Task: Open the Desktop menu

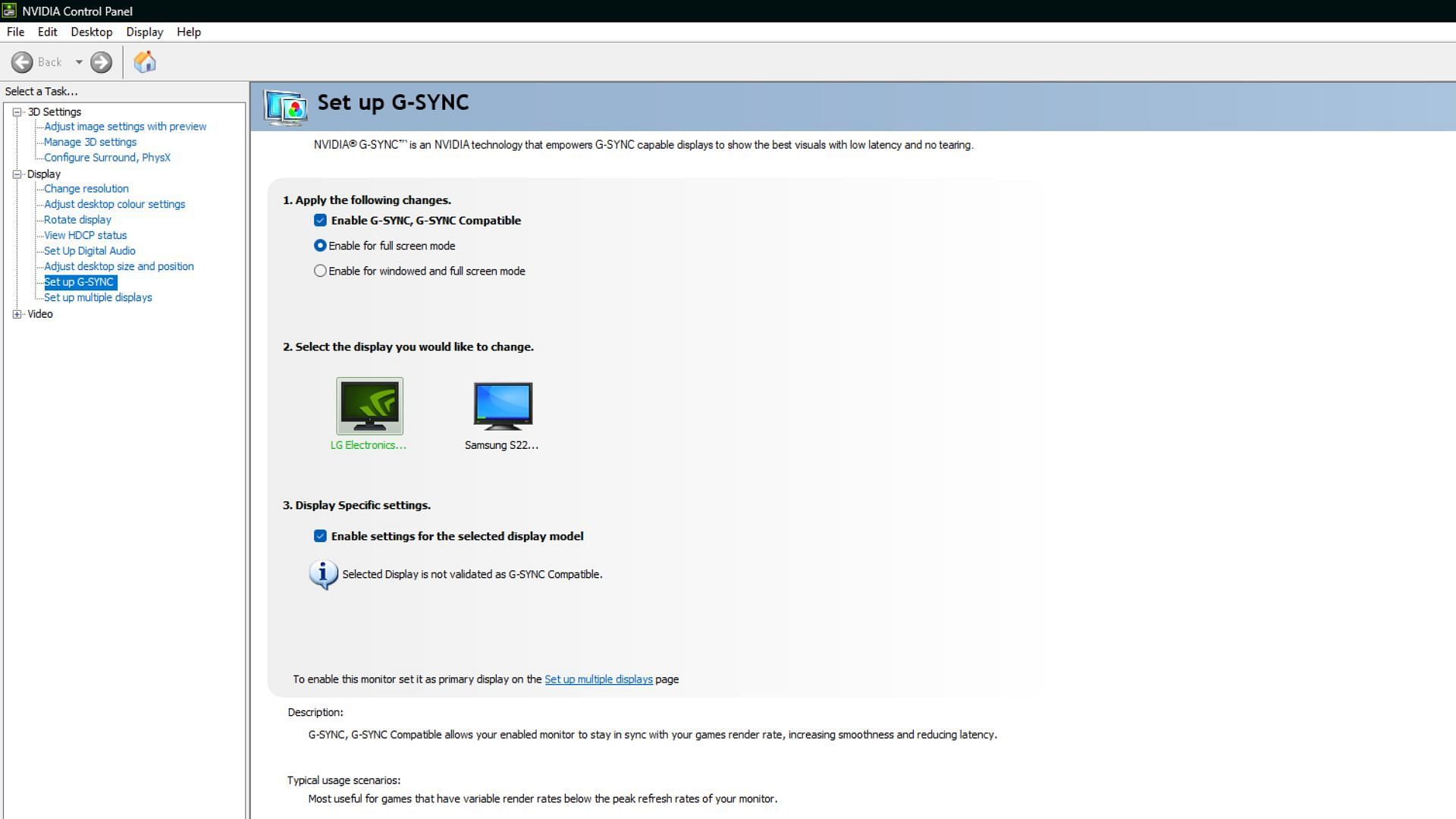Action: tap(91, 32)
